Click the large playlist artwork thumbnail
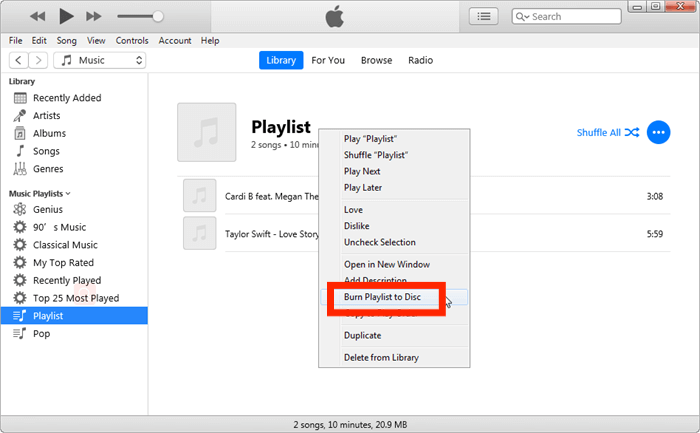Image resolution: width=700 pixels, height=433 pixels. pyautogui.click(x=207, y=132)
